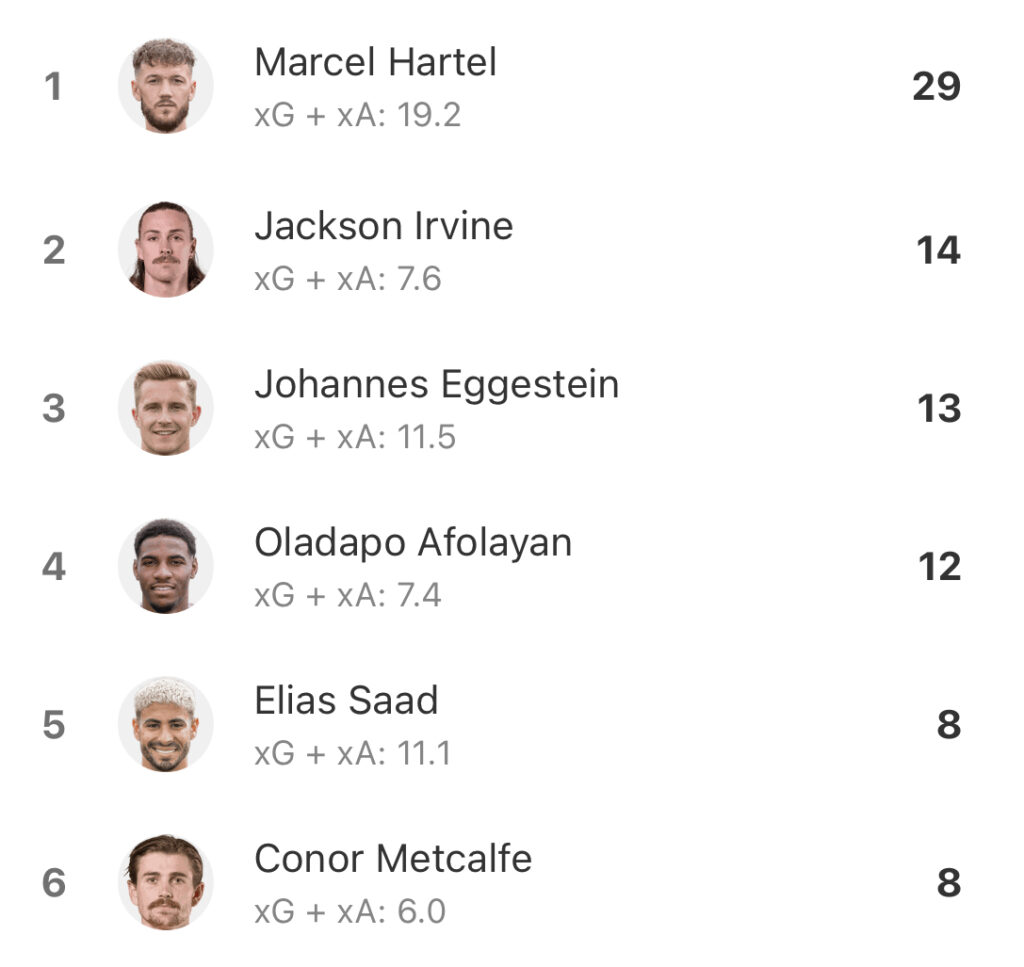Click the rank number 6
The height and width of the screenshot is (967, 1024).
(x=54, y=883)
